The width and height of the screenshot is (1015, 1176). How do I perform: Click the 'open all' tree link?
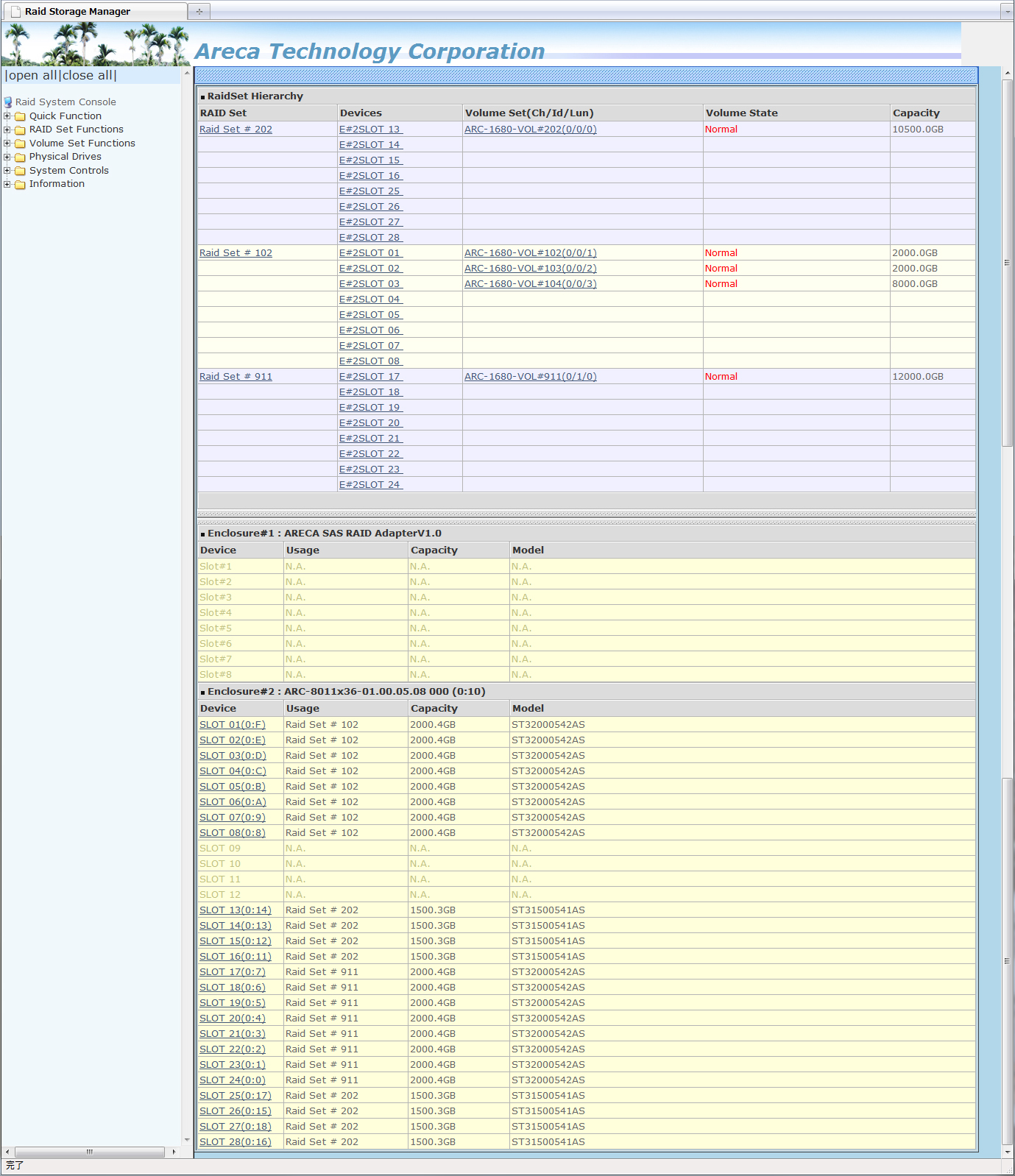(32, 76)
